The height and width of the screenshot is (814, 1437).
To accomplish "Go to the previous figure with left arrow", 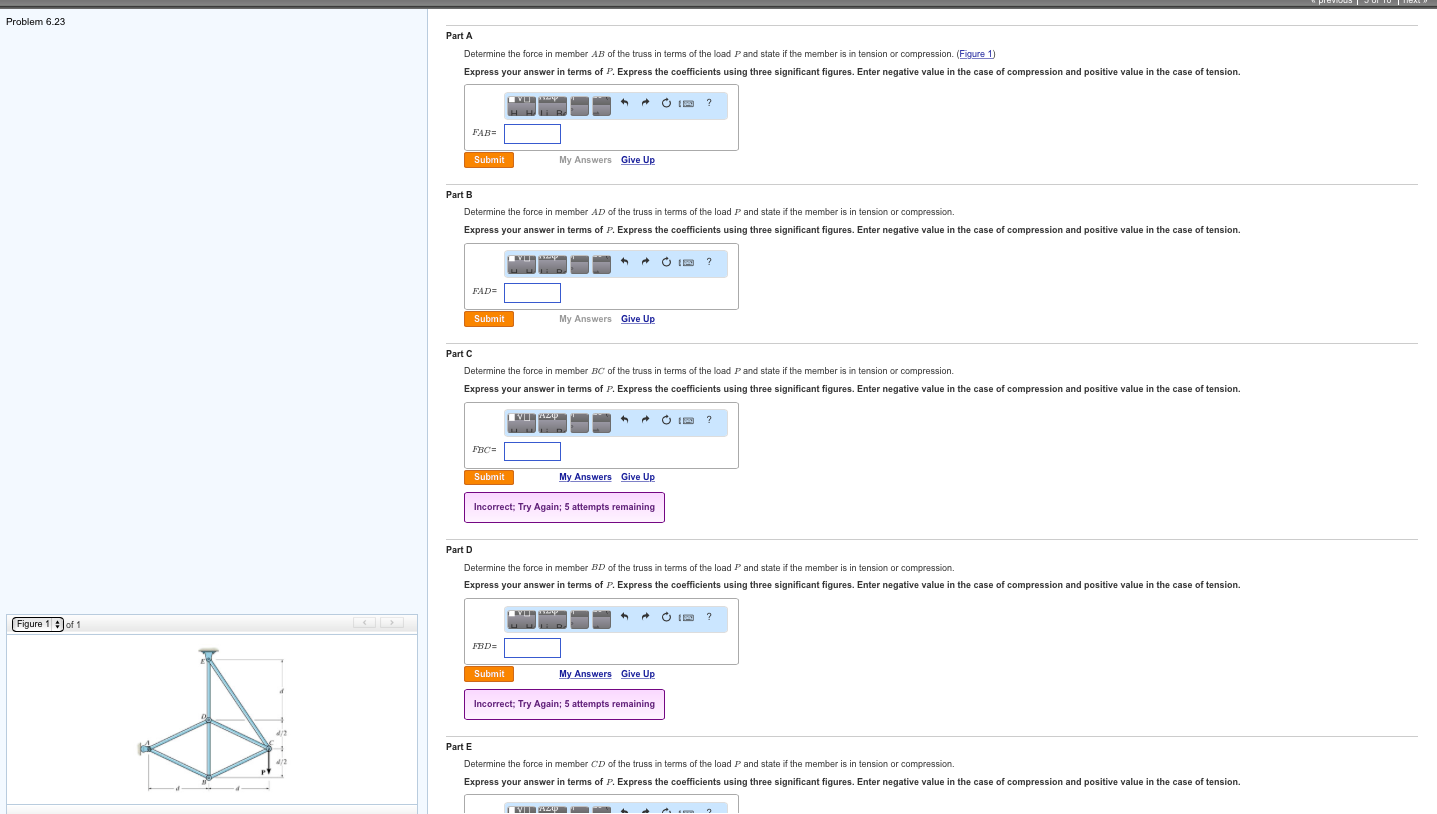I will 367,624.
